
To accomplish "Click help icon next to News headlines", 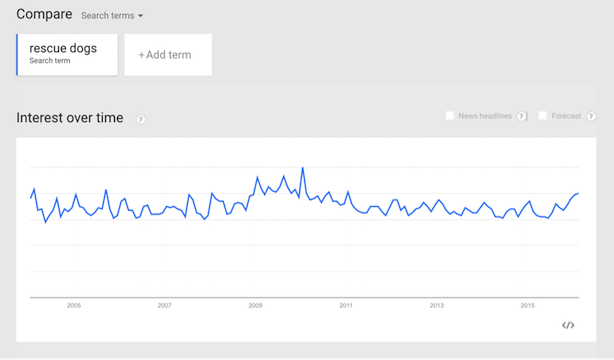I will [521, 116].
